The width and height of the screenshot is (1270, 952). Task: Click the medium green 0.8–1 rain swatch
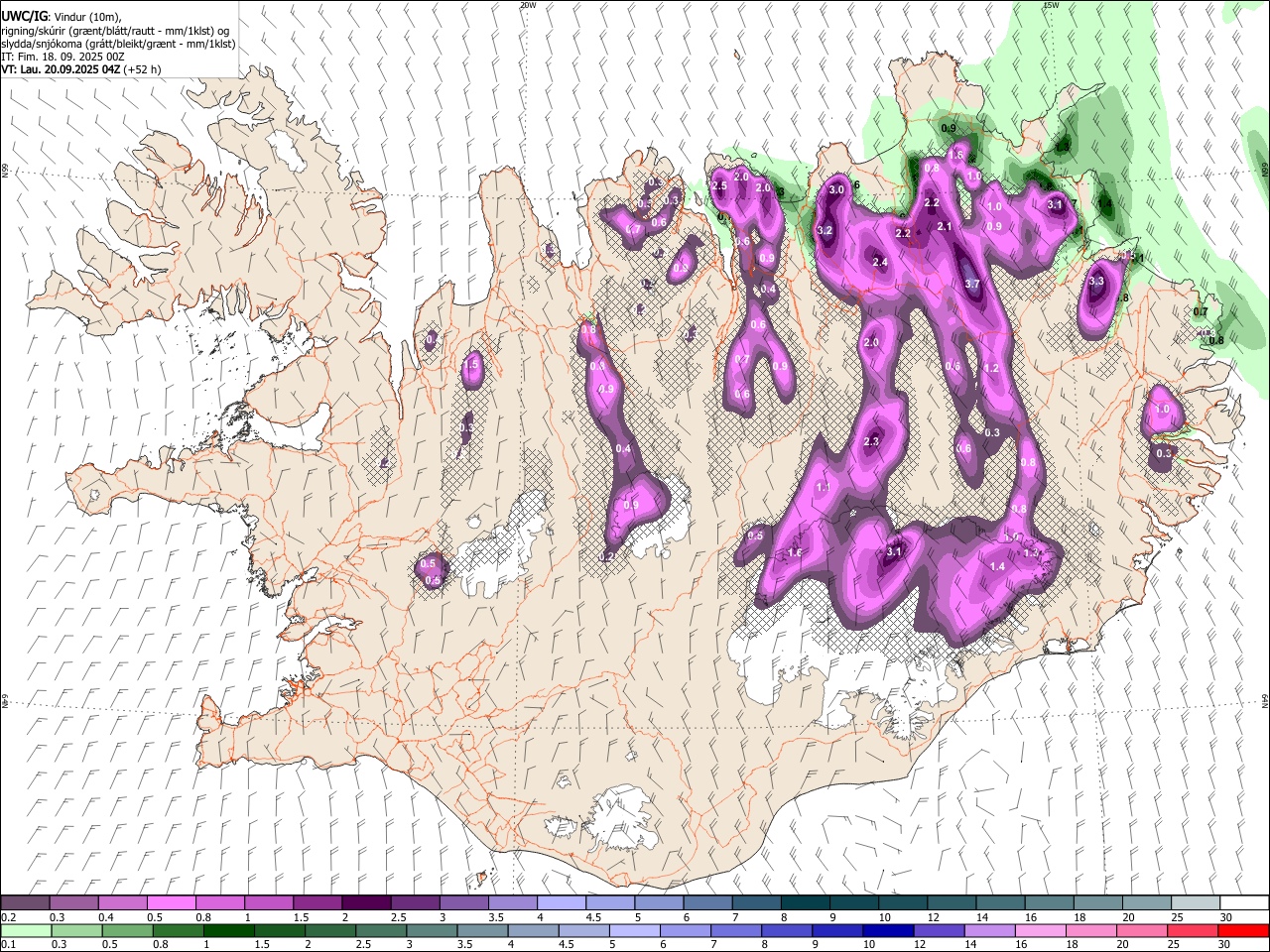178,930
